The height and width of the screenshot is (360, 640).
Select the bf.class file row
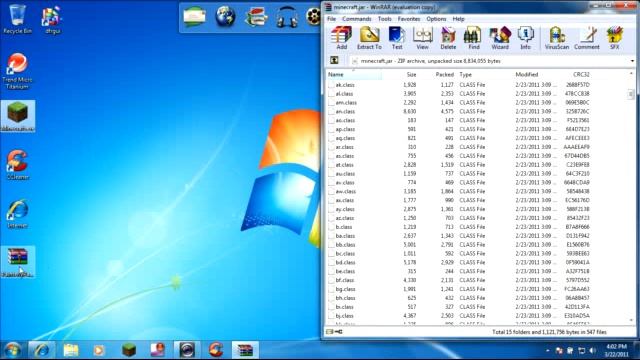[459, 280]
